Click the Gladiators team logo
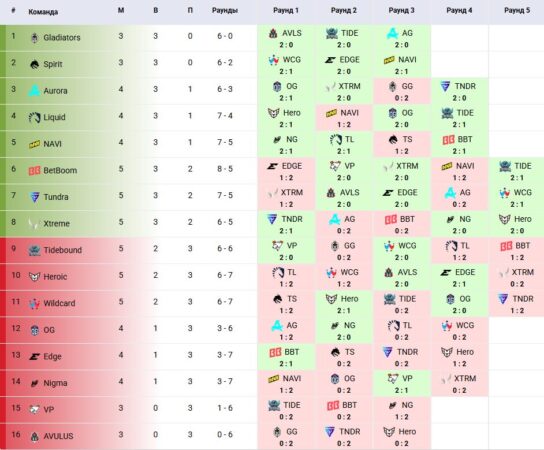Viewport: 544px width, 450px height. click(x=34, y=37)
